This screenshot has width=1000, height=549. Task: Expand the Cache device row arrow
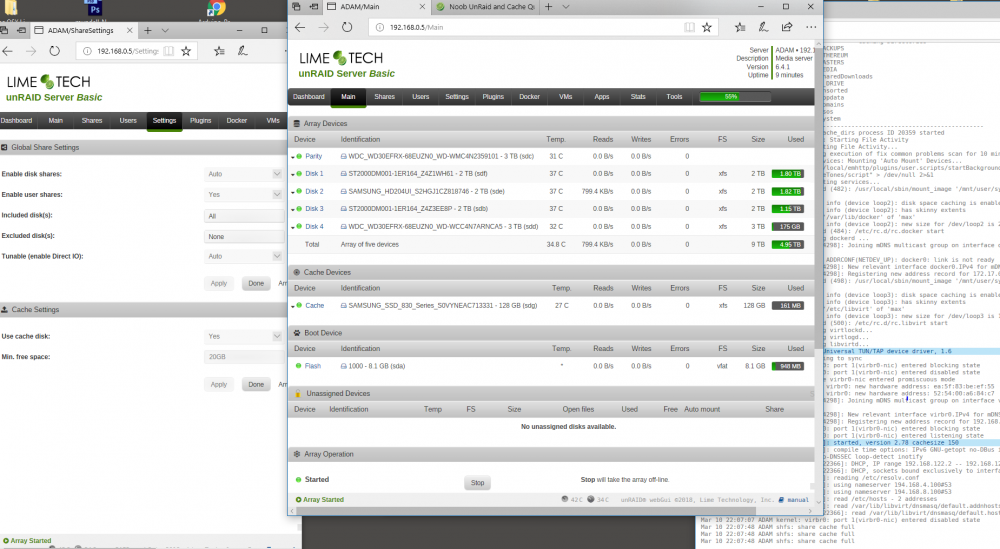point(293,307)
